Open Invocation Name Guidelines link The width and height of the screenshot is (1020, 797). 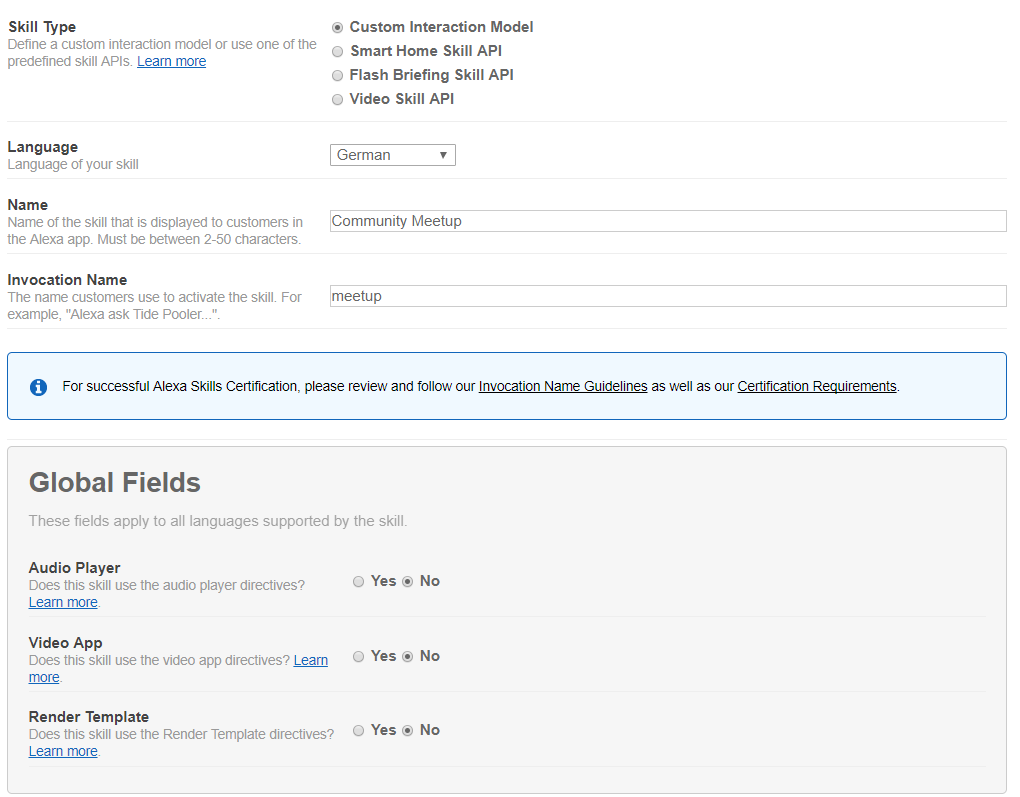point(563,386)
